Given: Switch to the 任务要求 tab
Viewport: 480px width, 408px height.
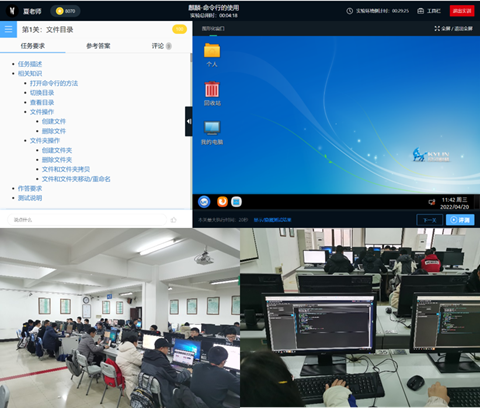Looking at the screenshot, I should tap(33, 46).
